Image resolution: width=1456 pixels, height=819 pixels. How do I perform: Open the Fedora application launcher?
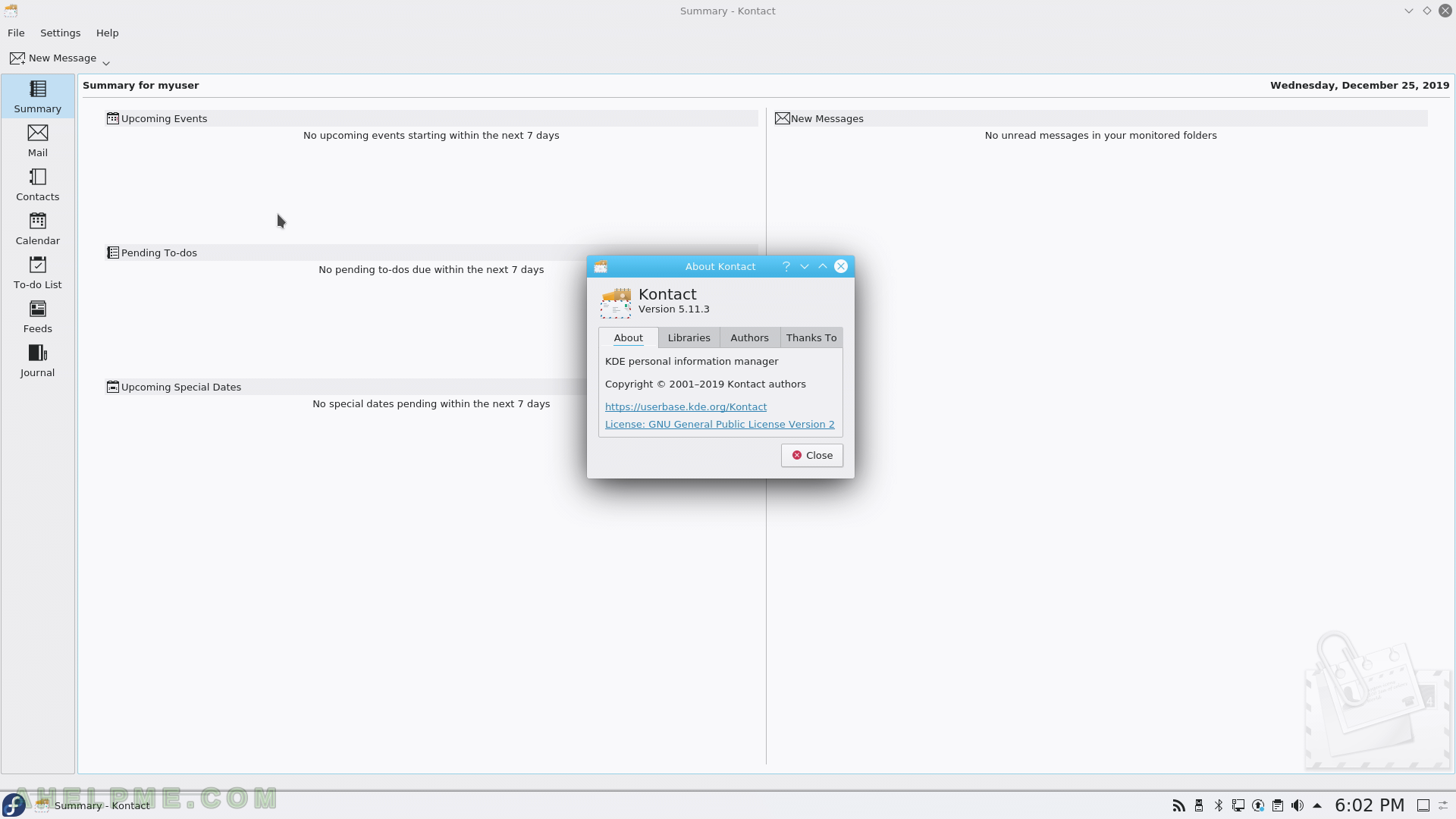click(x=14, y=805)
